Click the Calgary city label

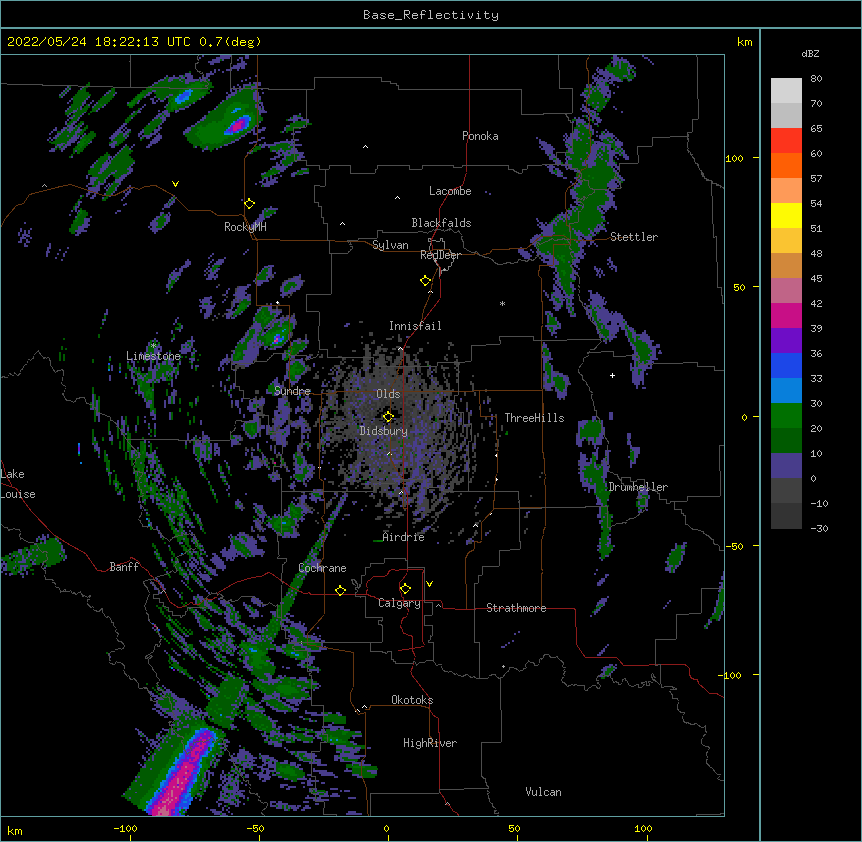(399, 603)
